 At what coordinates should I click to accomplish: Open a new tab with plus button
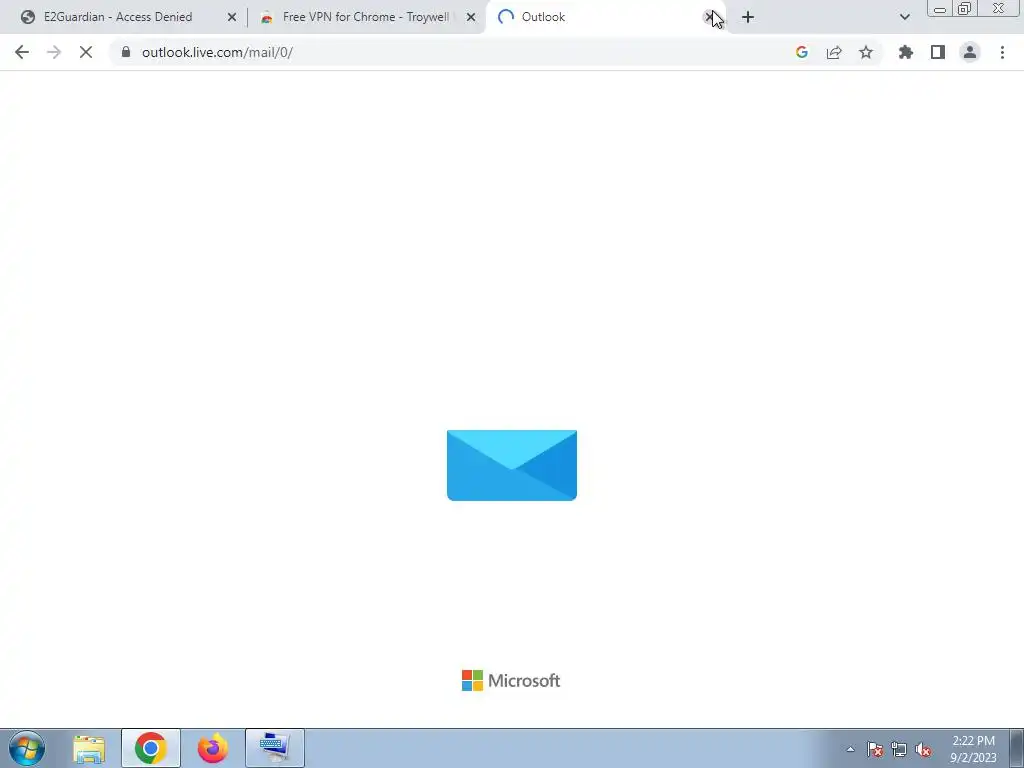(x=748, y=17)
